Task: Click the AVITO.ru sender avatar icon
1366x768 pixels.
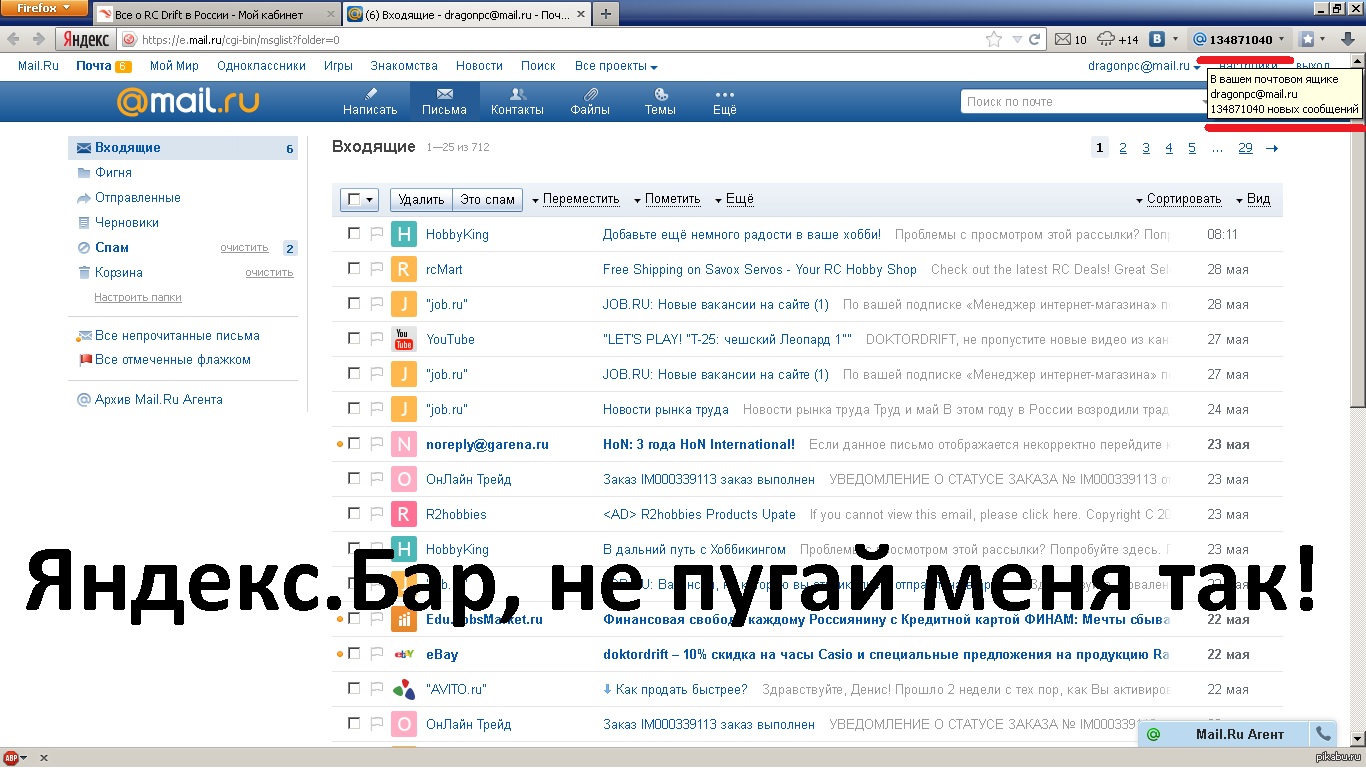Action: pos(403,689)
